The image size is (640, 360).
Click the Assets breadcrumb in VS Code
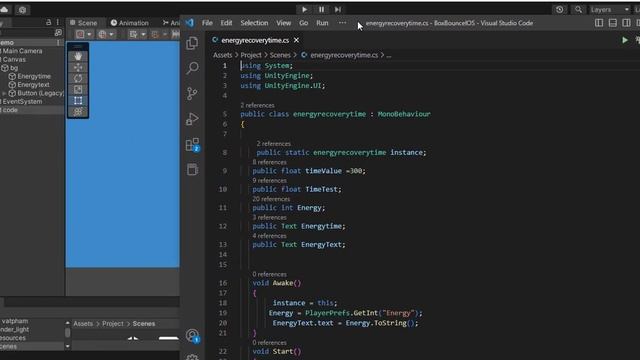[x=222, y=55]
